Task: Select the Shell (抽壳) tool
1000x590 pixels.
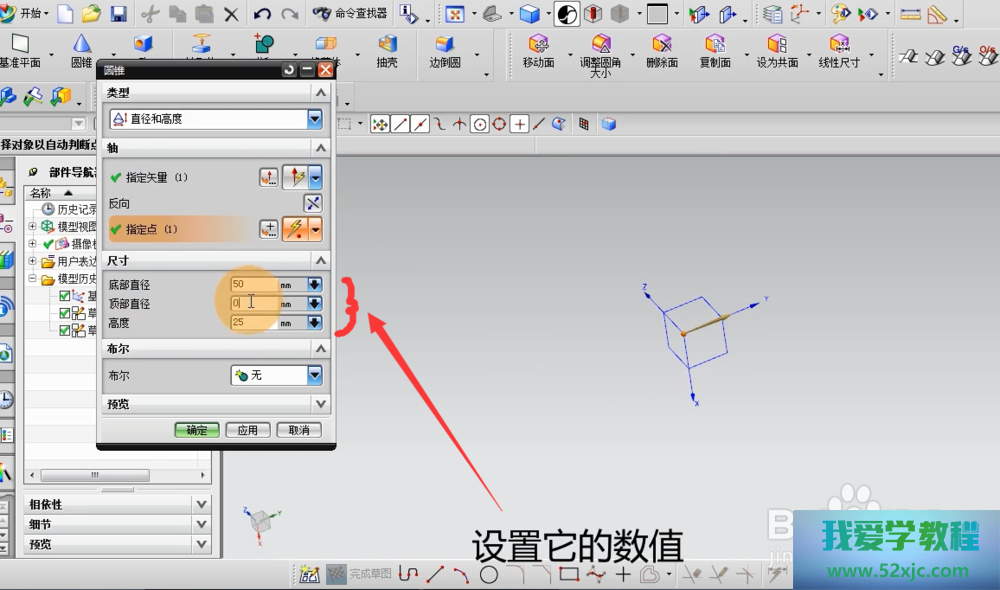Action: coord(386,44)
